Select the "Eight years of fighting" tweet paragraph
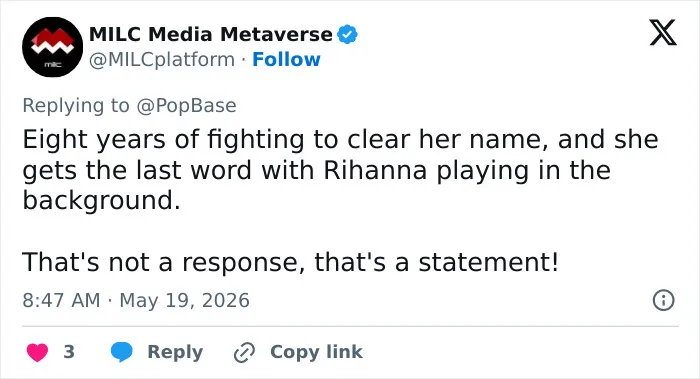 pos(340,170)
